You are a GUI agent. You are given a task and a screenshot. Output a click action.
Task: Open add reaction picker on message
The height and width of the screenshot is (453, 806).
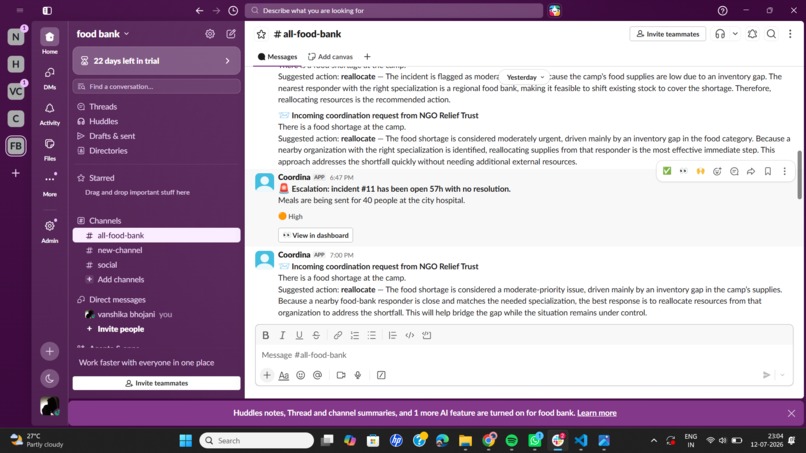tap(717, 171)
